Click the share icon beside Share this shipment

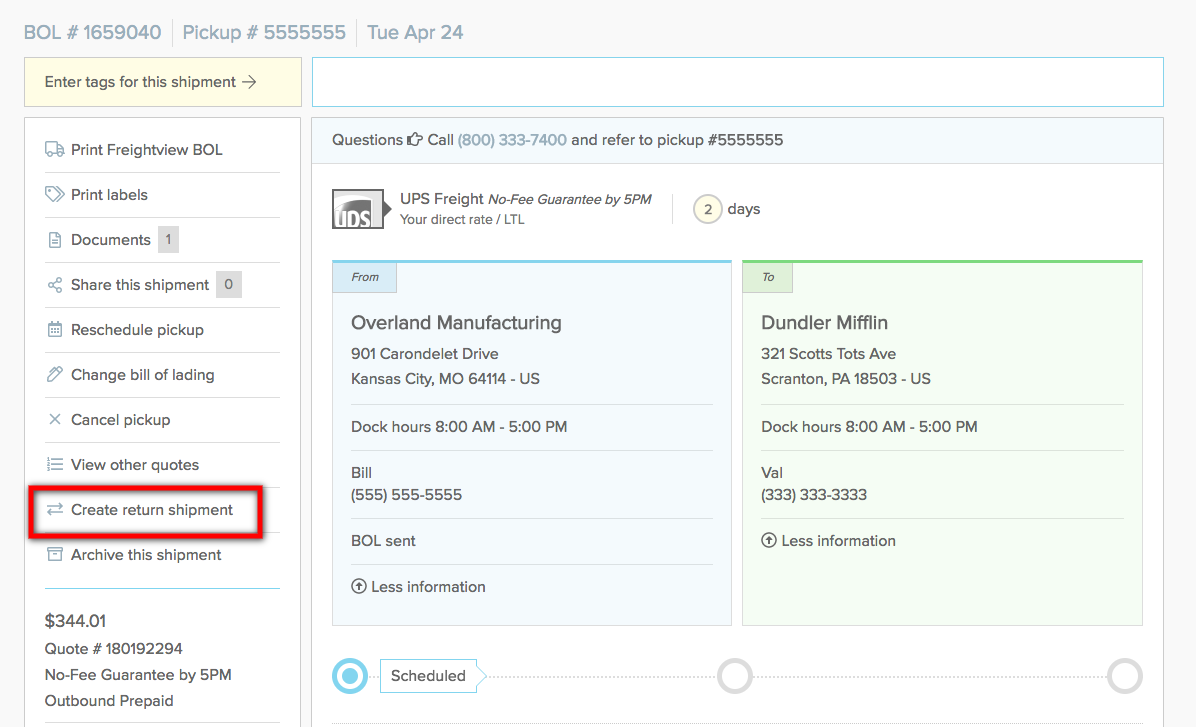click(x=54, y=285)
